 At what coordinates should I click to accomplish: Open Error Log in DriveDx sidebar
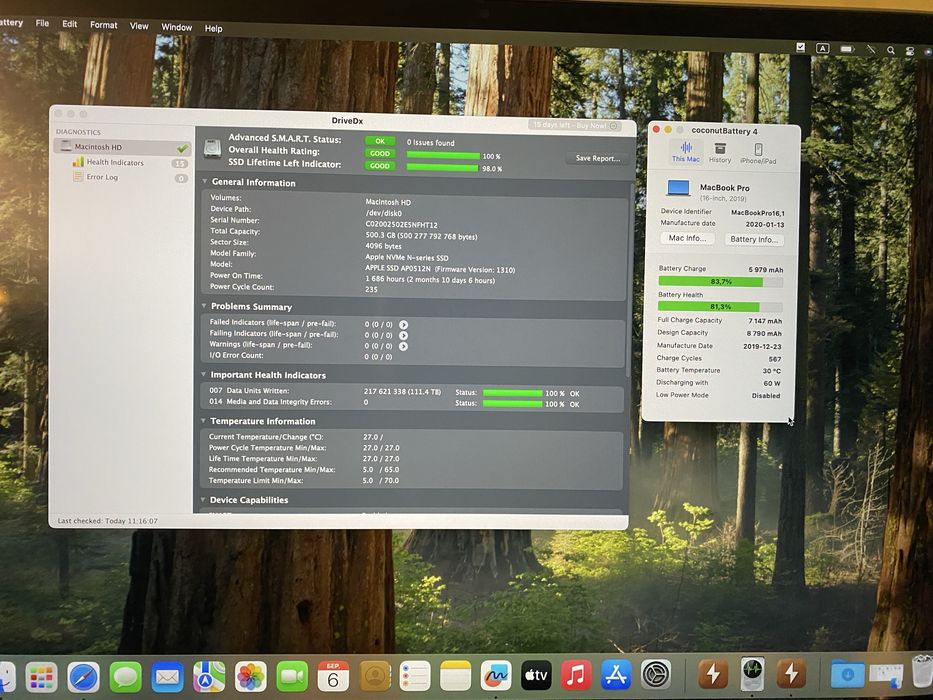[x=102, y=177]
